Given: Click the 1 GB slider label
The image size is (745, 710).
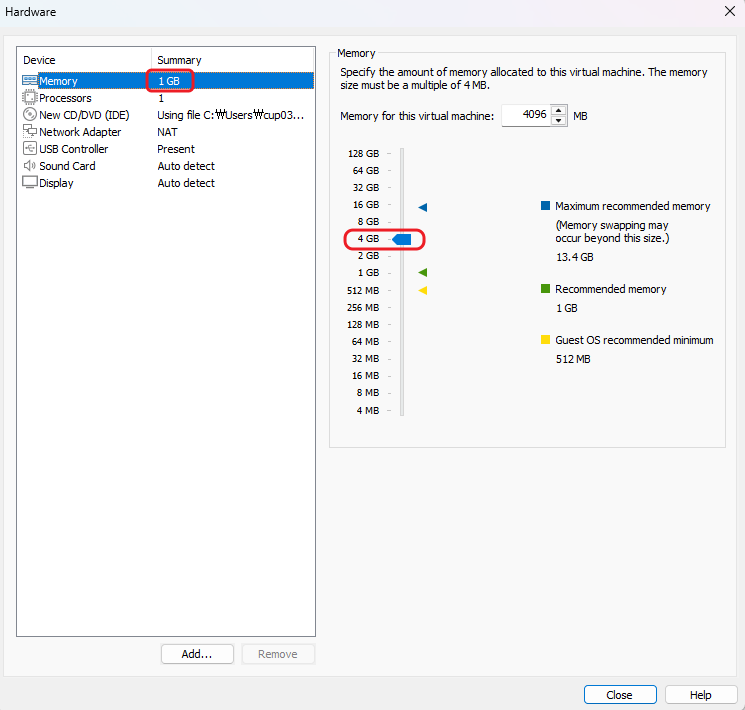Looking at the screenshot, I should coord(368,273).
